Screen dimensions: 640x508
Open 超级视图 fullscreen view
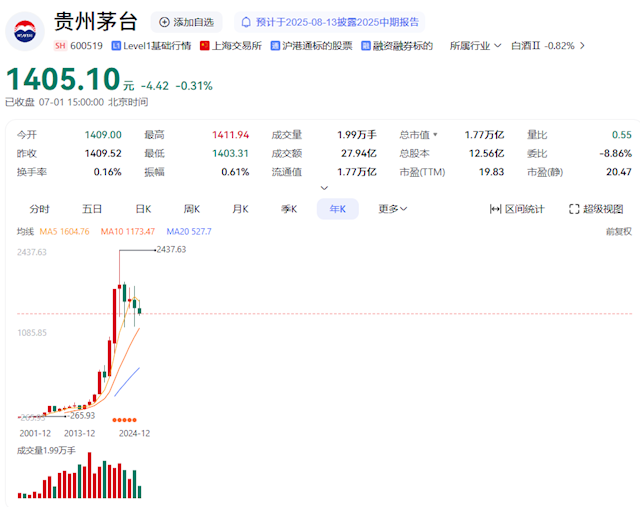click(x=596, y=209)
